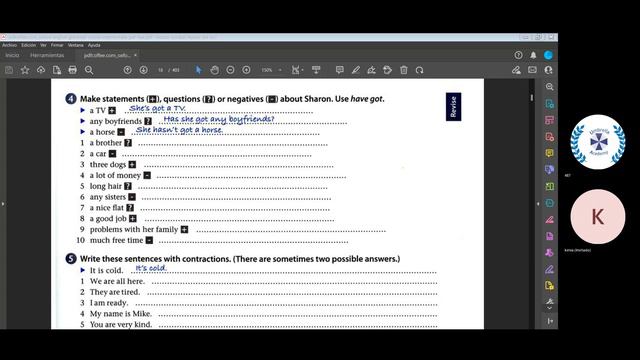The height and width of the screenshot is (360, 640).
Task: Go to previous page with up arrow
Action: coord(127,70)
